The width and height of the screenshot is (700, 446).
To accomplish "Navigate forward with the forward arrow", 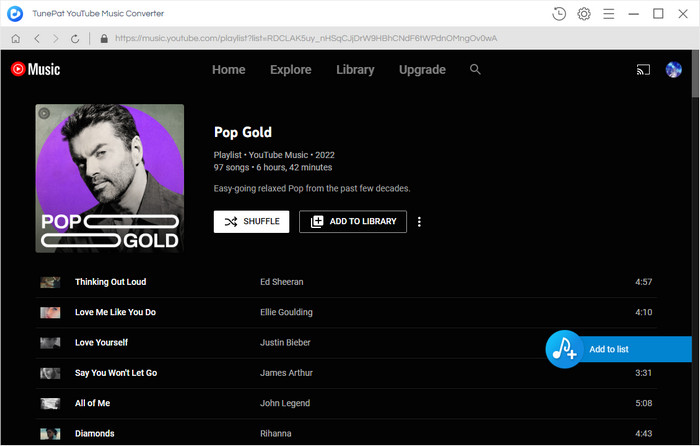I will (56, 39).
